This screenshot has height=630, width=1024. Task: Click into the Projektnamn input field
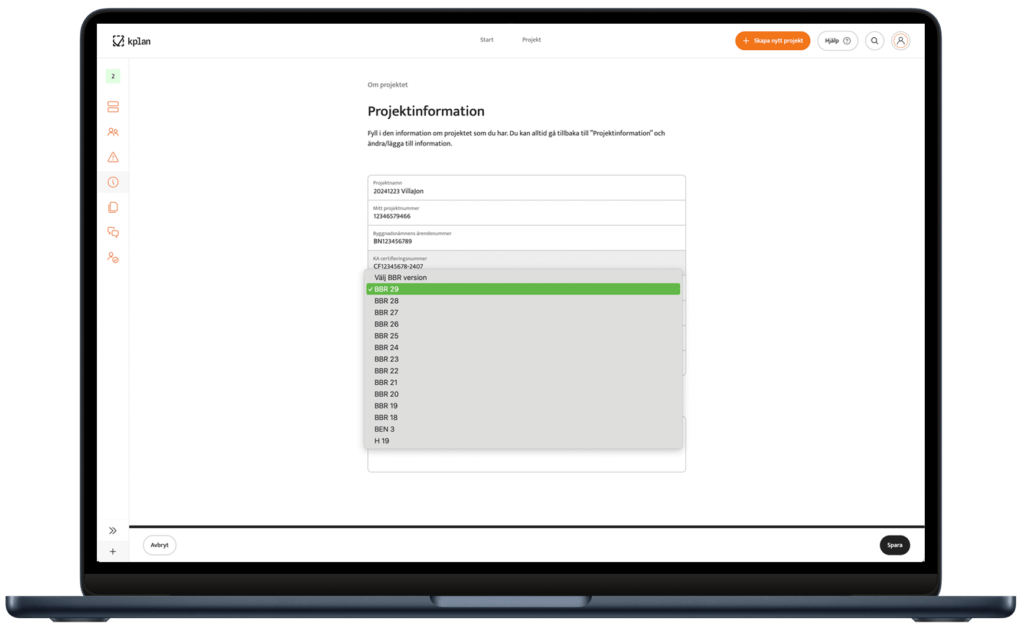pos(526,188)
